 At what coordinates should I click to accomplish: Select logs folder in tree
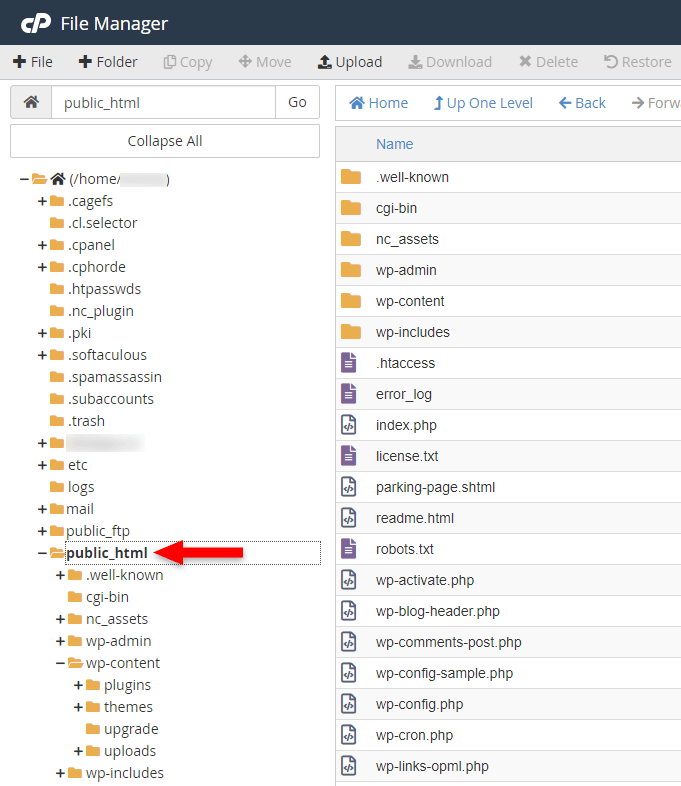click(81, 487)
